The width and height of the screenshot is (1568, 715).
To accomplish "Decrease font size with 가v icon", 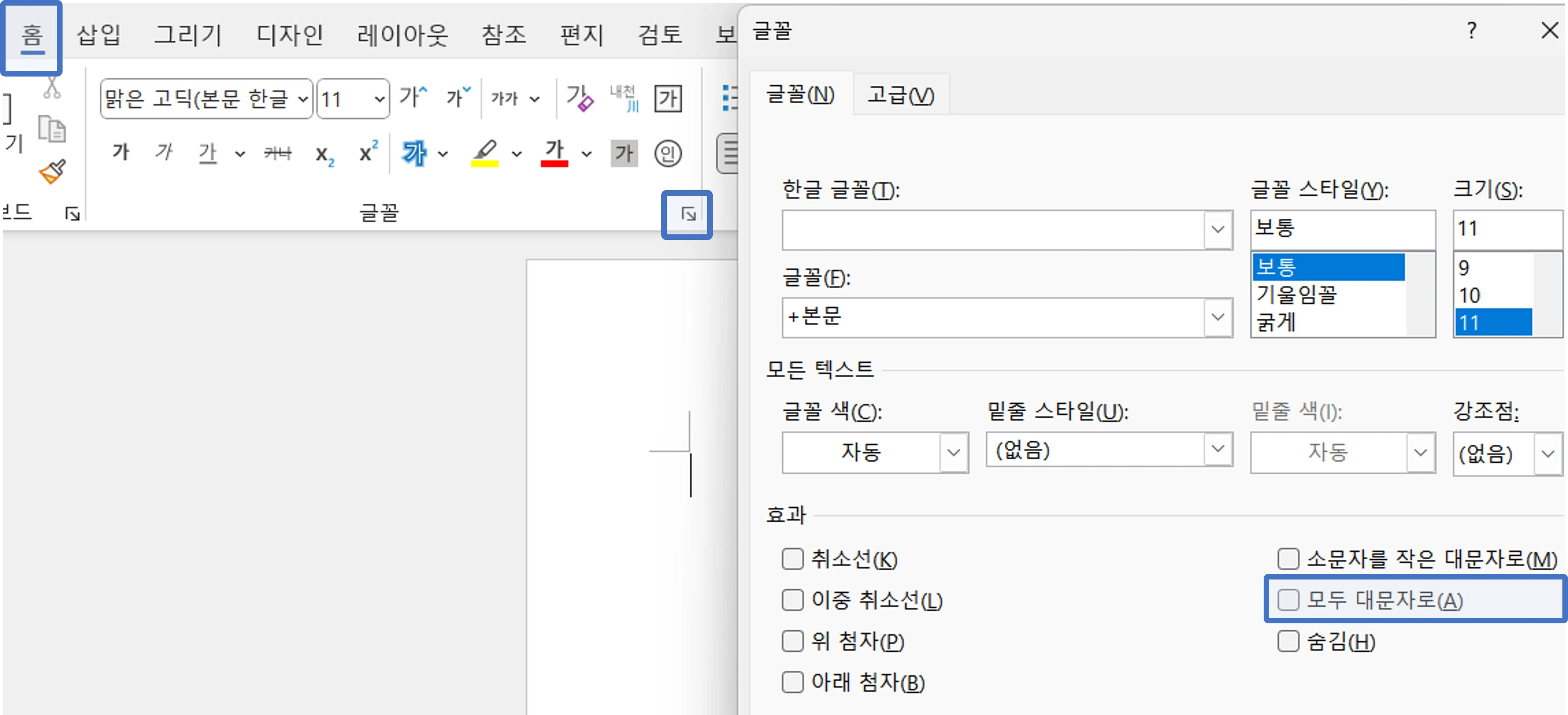I will tap(459, 97).
